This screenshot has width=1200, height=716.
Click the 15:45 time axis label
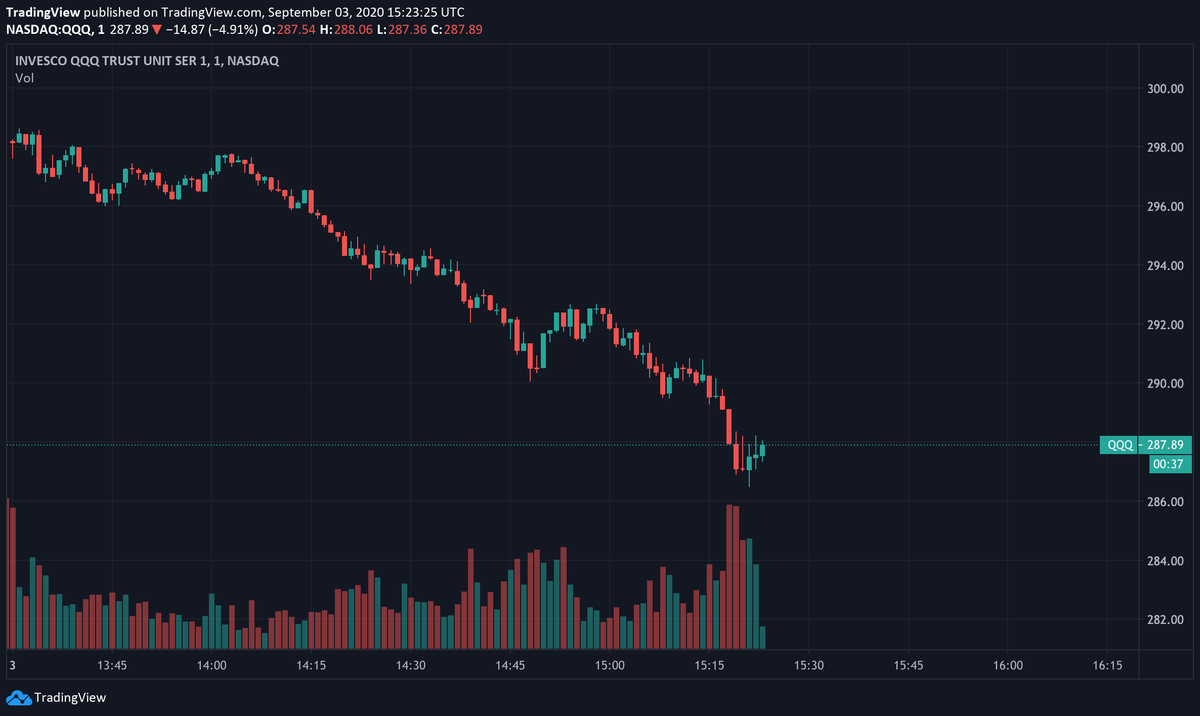pos(908,665)
